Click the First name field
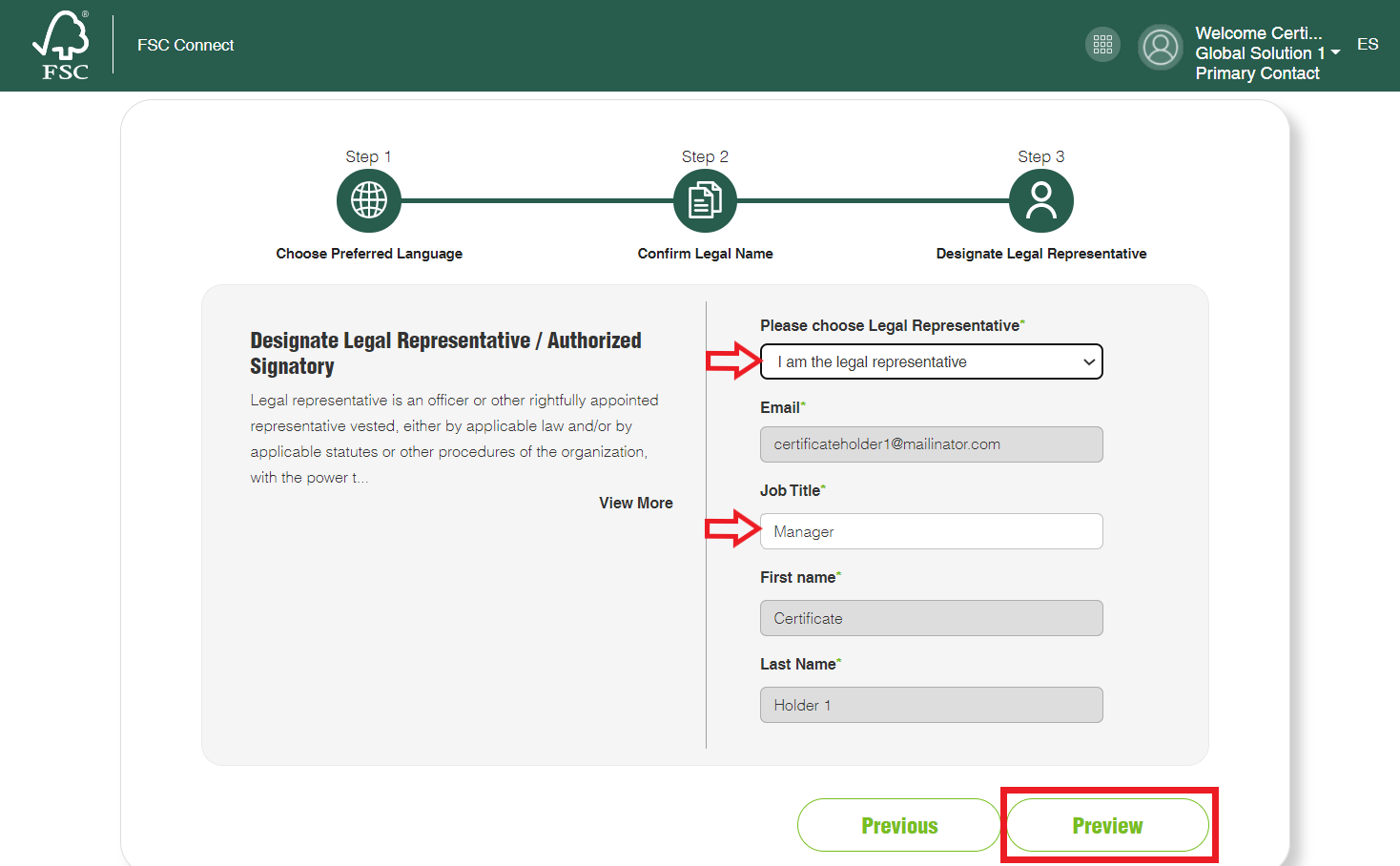The width and height of the screenshot is (1400, 866). pos(931,618)
